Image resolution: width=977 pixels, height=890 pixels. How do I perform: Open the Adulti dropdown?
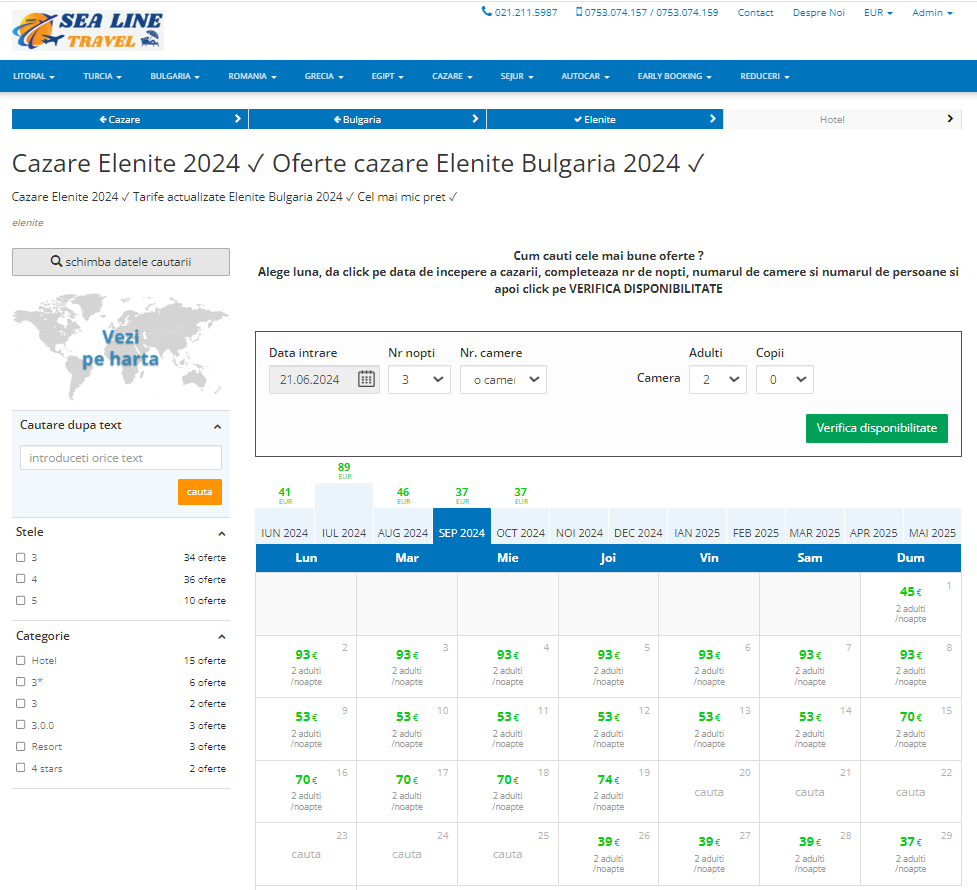click(x=718, y=380)
